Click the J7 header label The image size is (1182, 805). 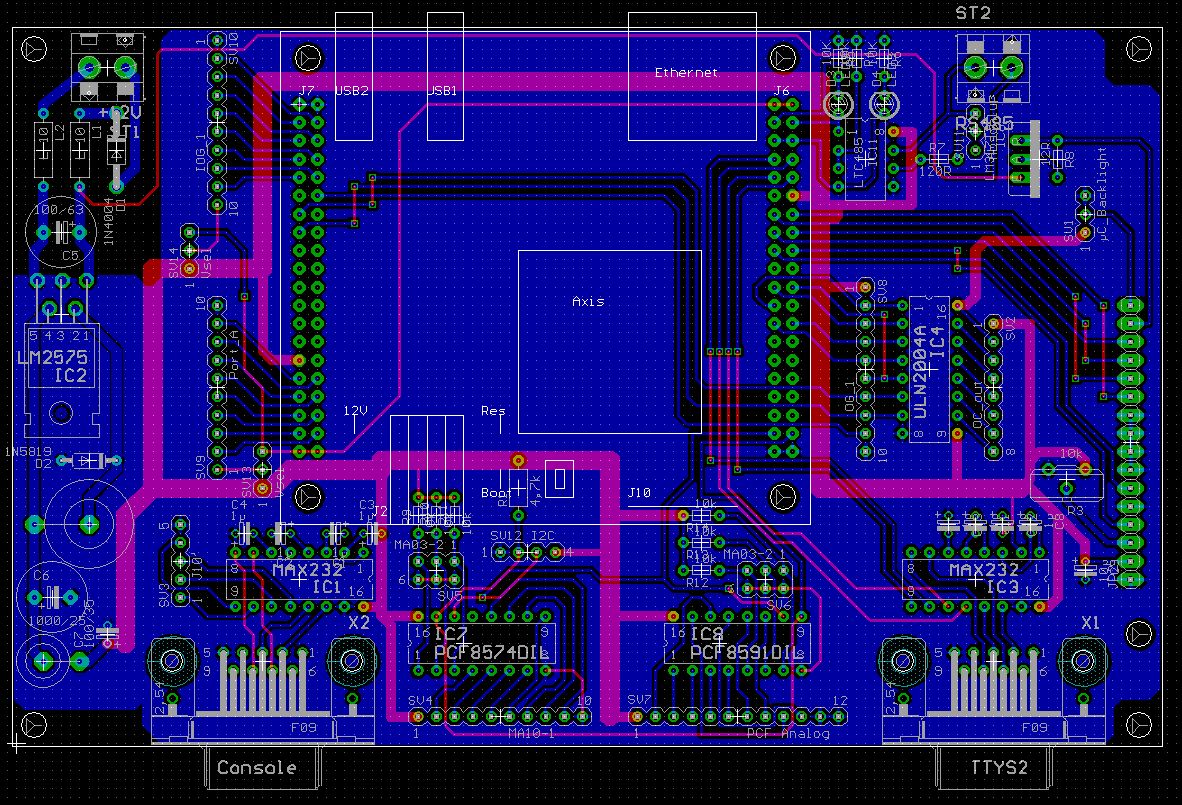pyautogui.click(x=306, y=90)
